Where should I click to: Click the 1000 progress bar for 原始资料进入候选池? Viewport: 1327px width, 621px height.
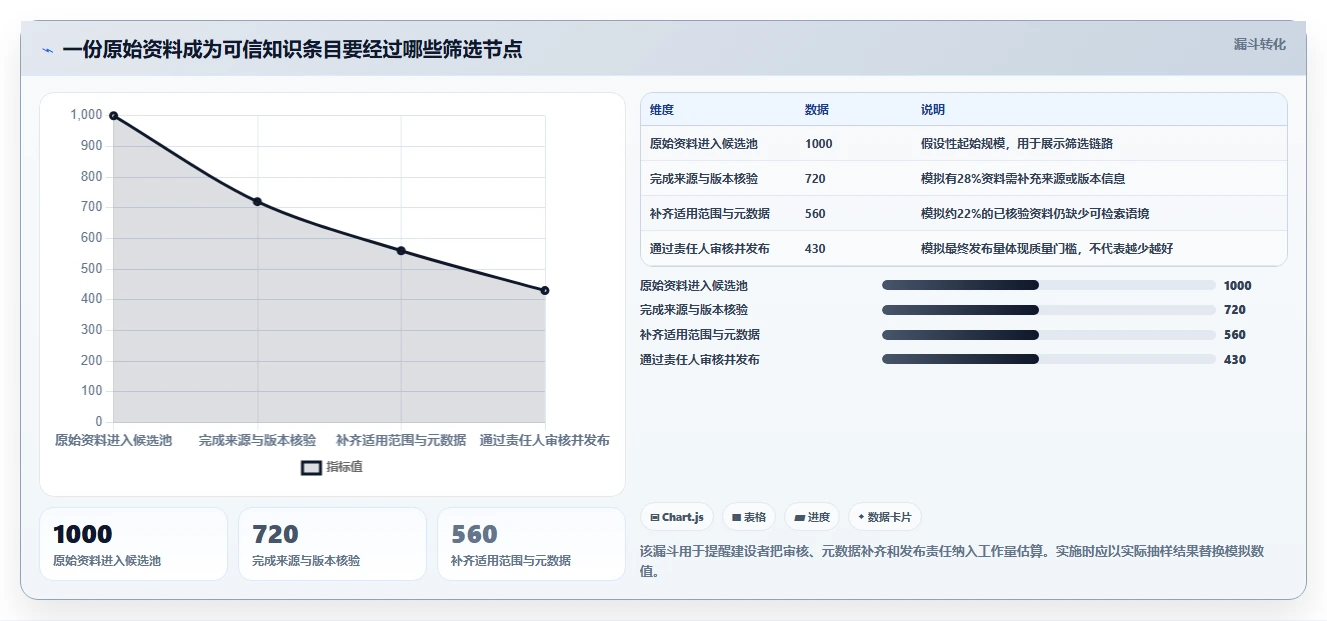click(1048, 285)
